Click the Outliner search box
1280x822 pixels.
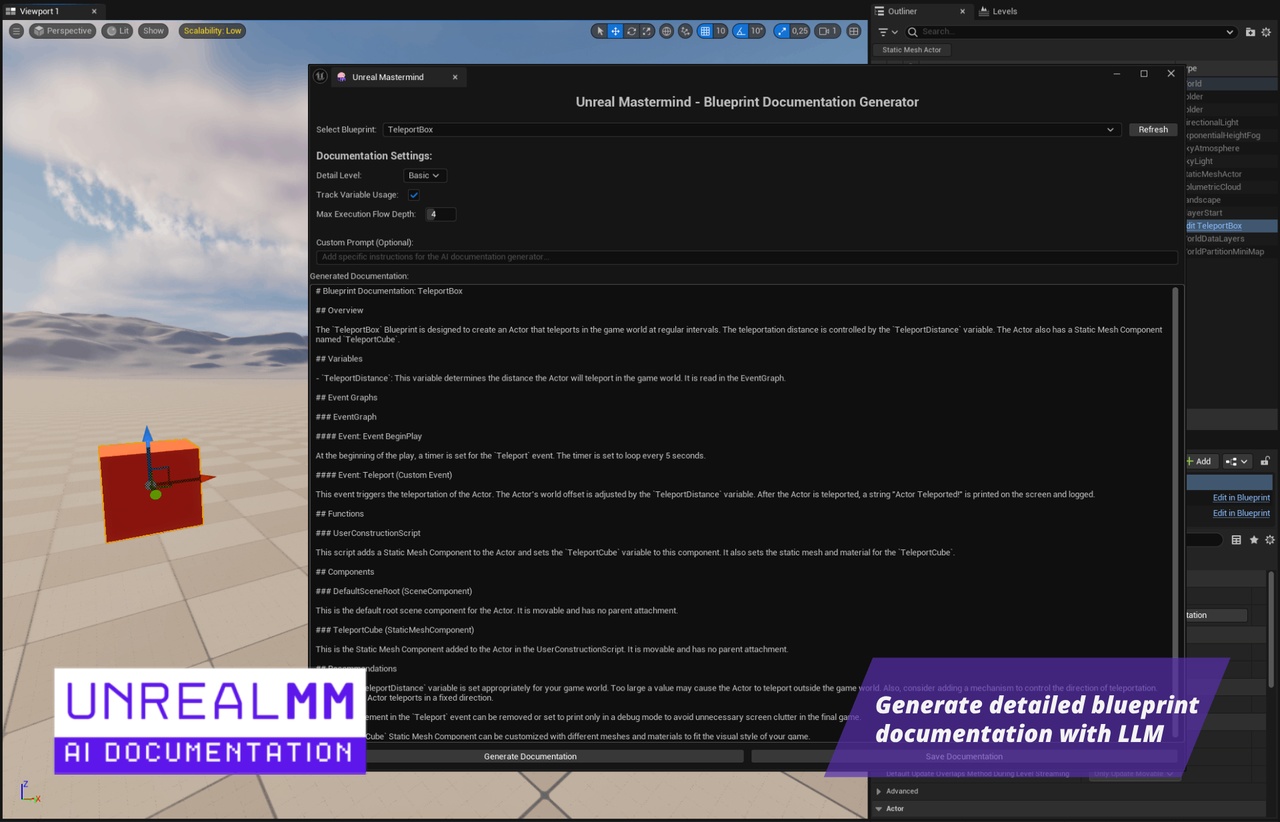click(x=1070, y=32)
